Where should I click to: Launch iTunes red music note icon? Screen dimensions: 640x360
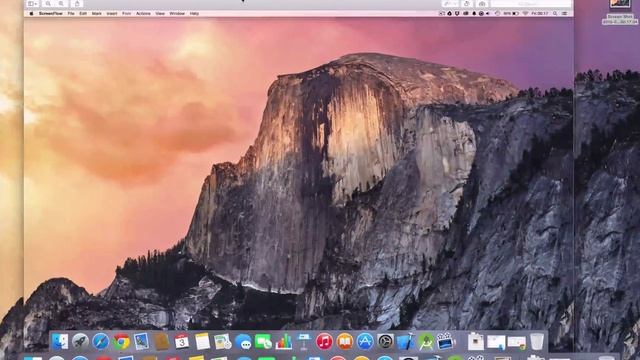click(x=324, y=341)
